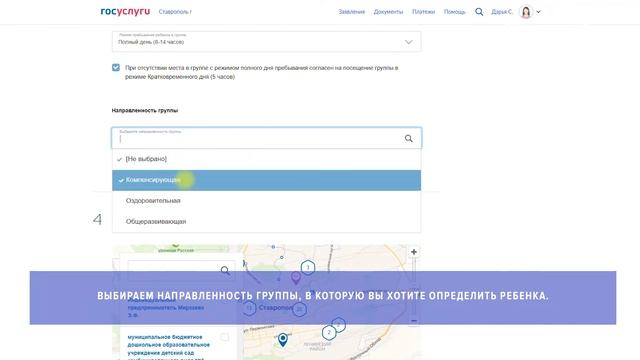The image size is (640, 360).
Task: Click the search icon in map panel
Action: (x=225, y=270)
